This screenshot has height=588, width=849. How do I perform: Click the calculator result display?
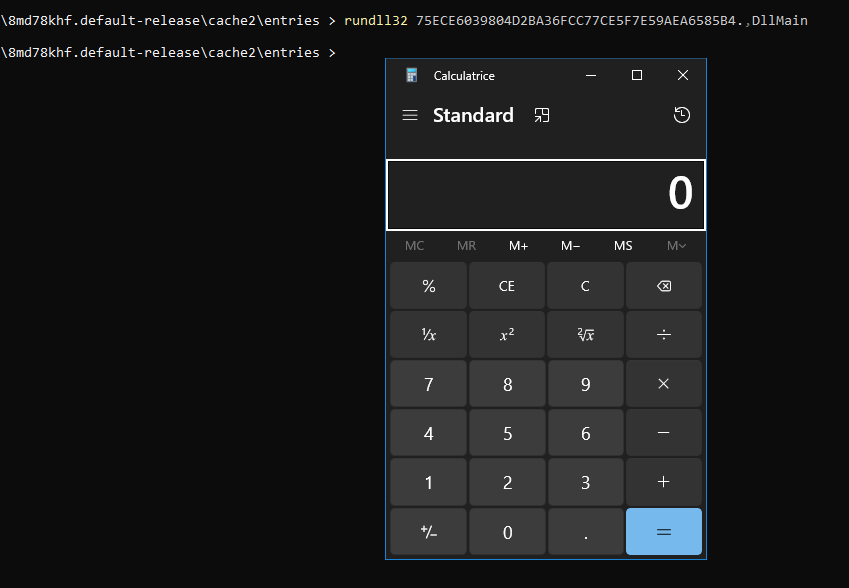[x=546, y=194]
